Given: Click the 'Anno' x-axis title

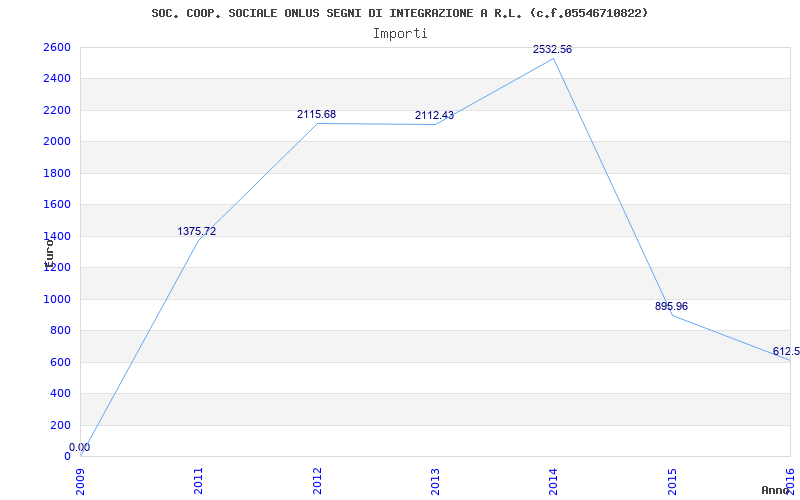Looking at the screenshot, I should 776,490.
